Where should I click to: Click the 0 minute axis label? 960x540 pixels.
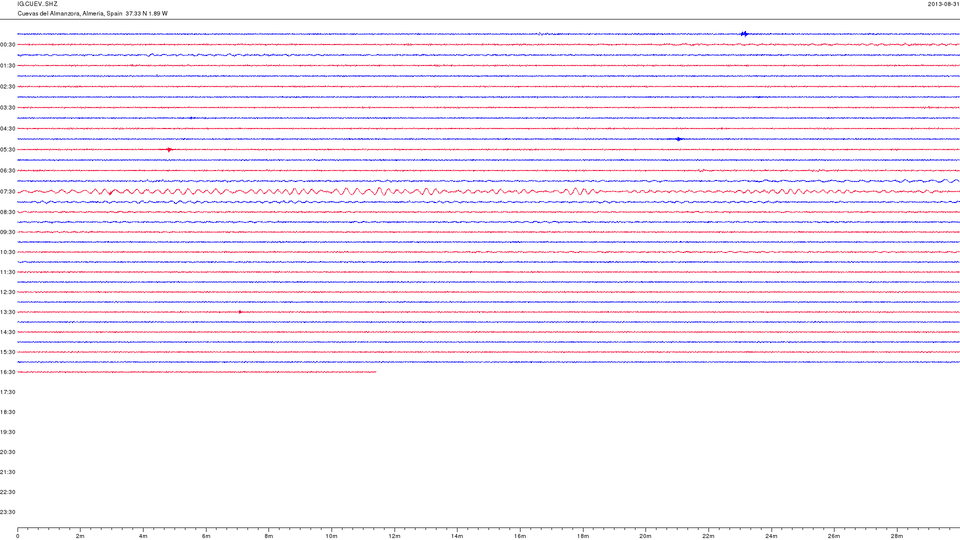pos(18,536)
